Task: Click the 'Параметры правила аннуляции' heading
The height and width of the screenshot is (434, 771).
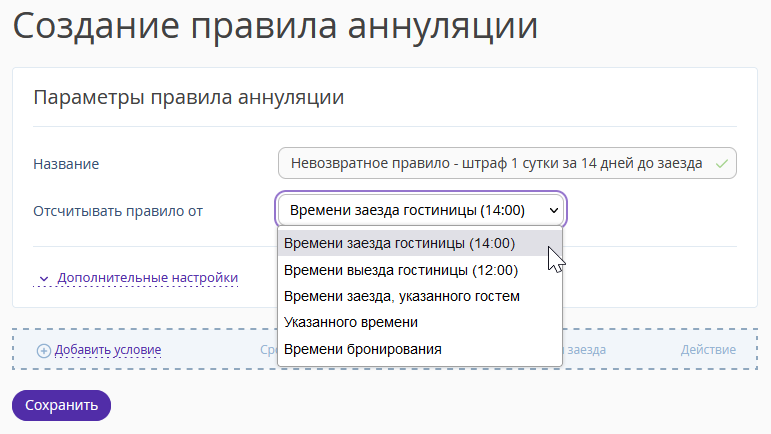Action: [189, 97]
